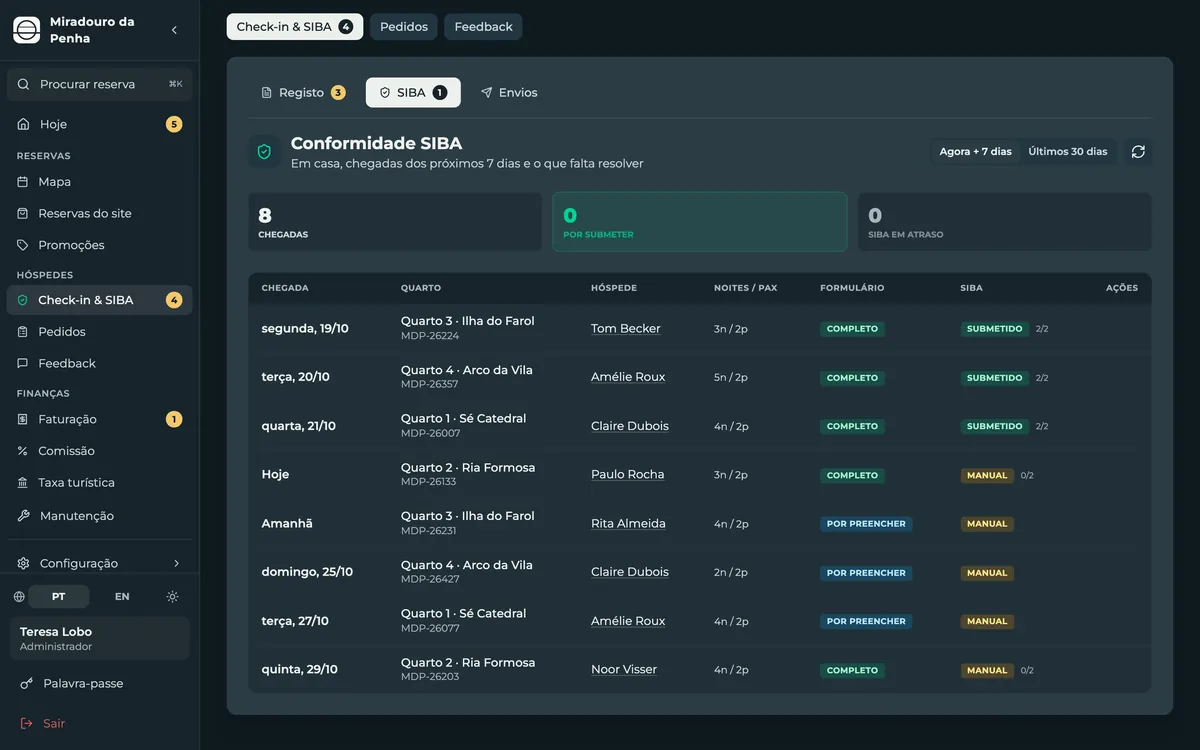Image resolution: width=1200 pixels, height=750 pixels.
Task: Go to Reservas do site
Action: click(99, 213)
